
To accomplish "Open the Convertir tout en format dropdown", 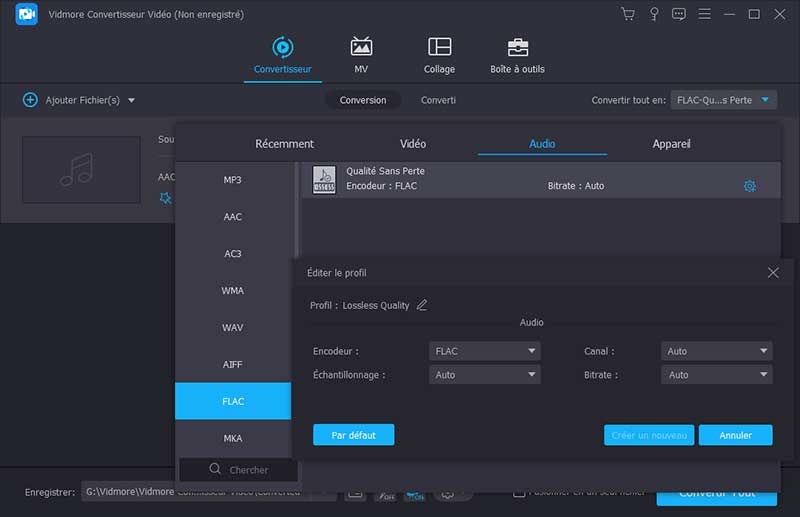I will 723,100.
